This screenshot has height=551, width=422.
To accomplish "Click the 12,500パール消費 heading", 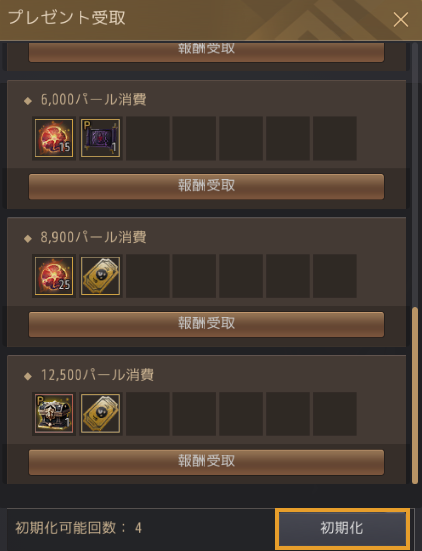I will (97, 375).
